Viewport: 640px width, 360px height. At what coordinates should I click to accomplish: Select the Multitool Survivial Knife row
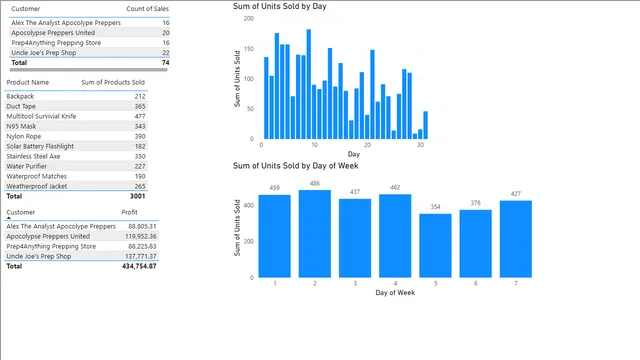[76, 116]
